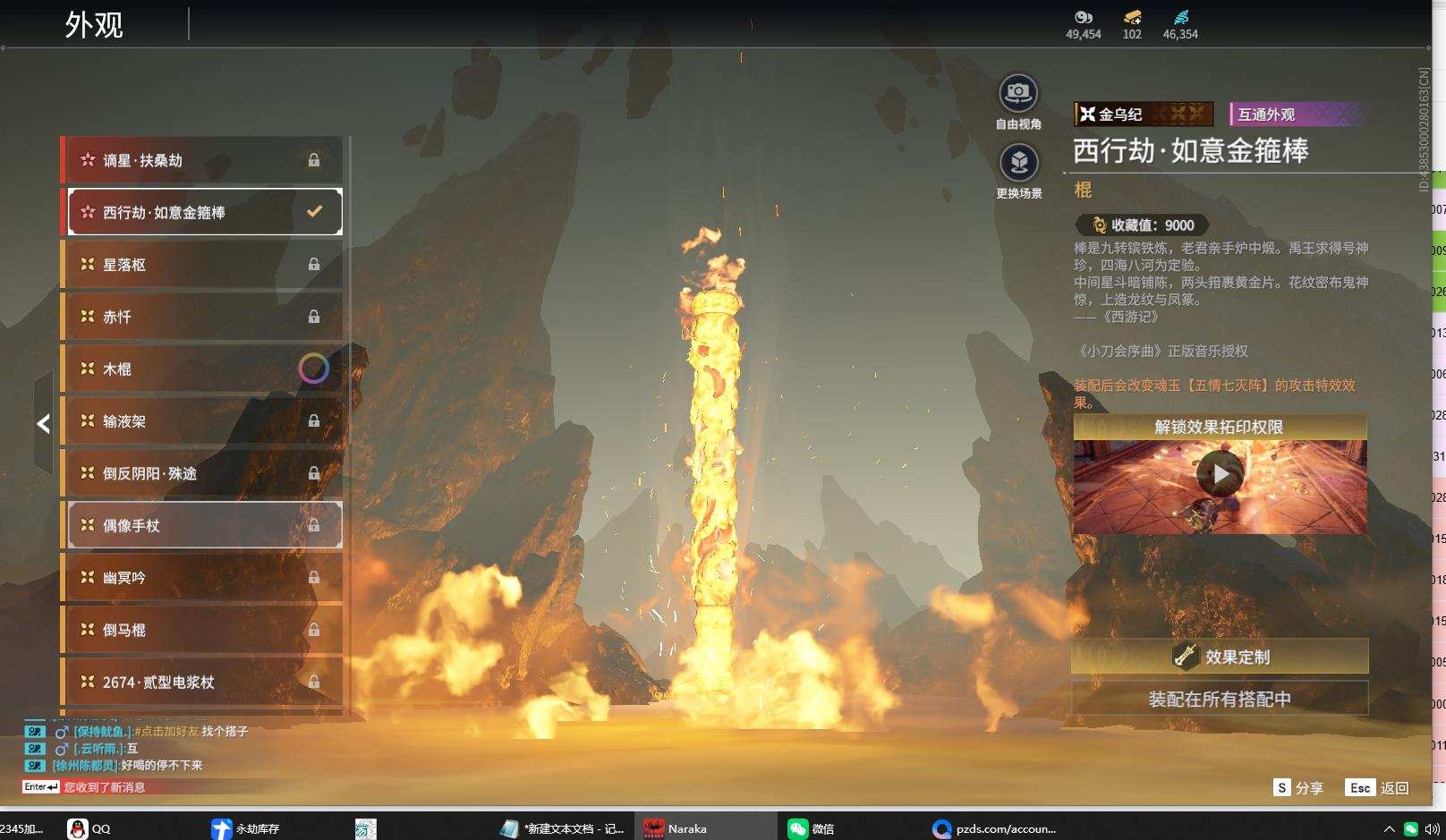Expand the system tray hidden icons arrow
The height and width of the screenshot is (840, 1446).
[x=1389, y=829]
